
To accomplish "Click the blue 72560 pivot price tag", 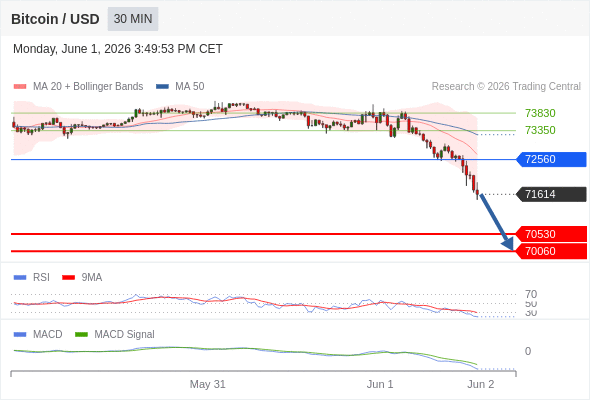I will (x=551, y=160).
